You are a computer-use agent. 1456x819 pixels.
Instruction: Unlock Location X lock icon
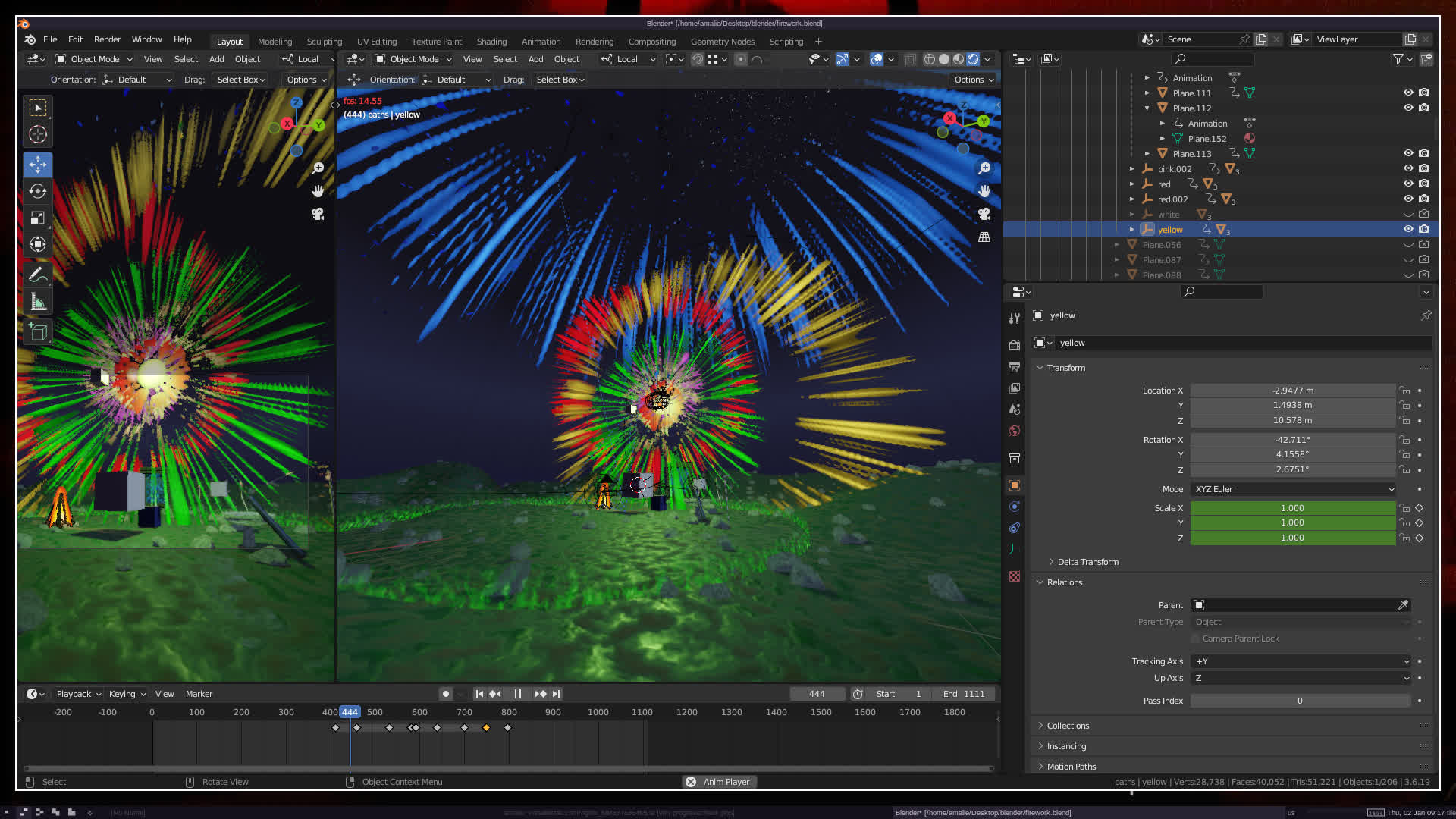pyautogui.click(x=1404, y=391)
